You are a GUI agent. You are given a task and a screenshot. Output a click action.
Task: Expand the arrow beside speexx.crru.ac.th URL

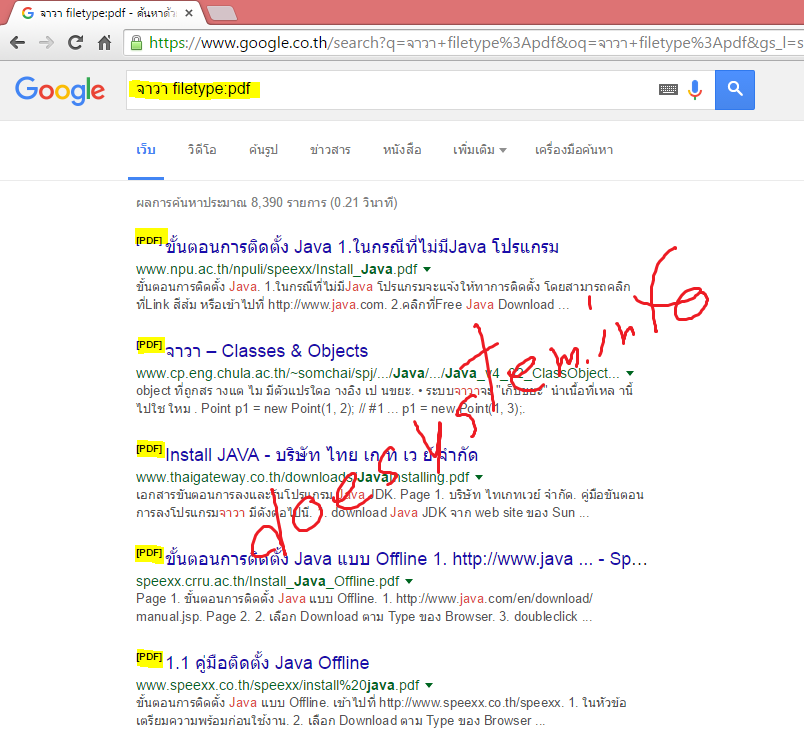pos(409,582)
